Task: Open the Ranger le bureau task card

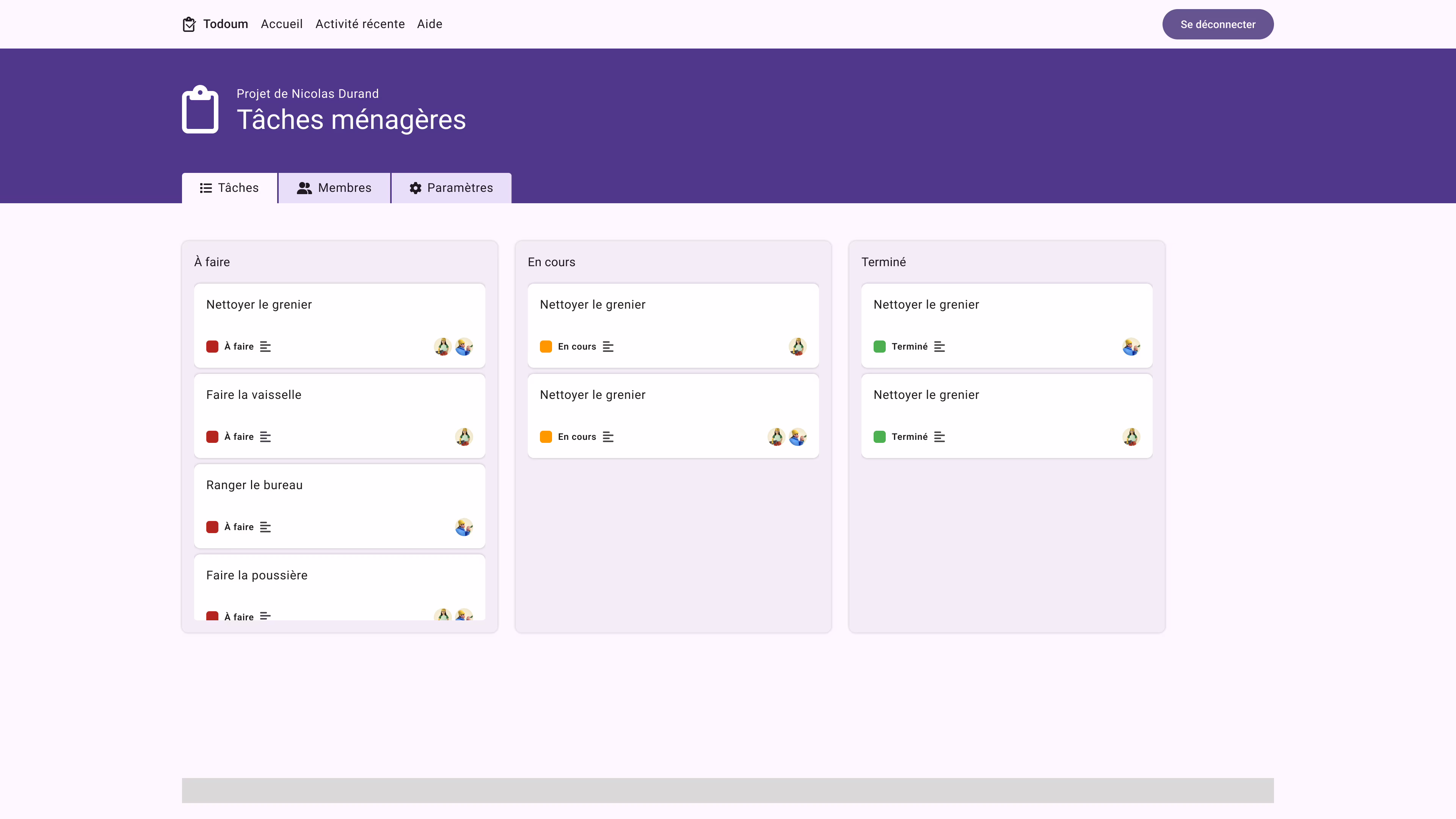Action: click(340, 506)
